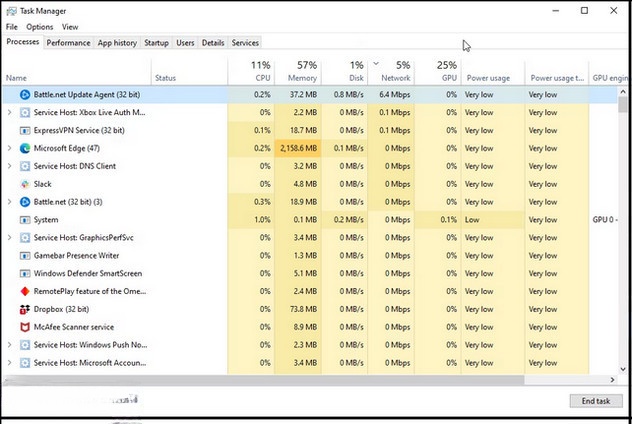Image resolution: width=632 pixels, height=424 pixels.
Task: Click the GPU engine column header
Action: pyautogui.click(x=610, y=71)
